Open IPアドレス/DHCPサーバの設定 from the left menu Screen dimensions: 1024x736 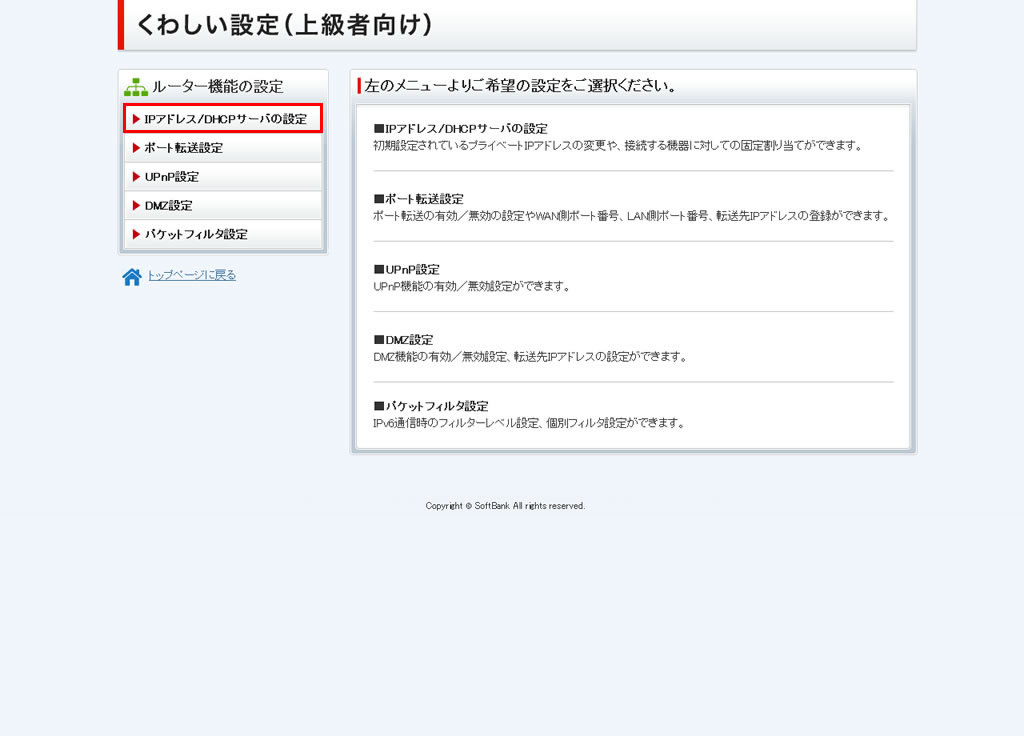pyautogui.click(x=225, y=119)
